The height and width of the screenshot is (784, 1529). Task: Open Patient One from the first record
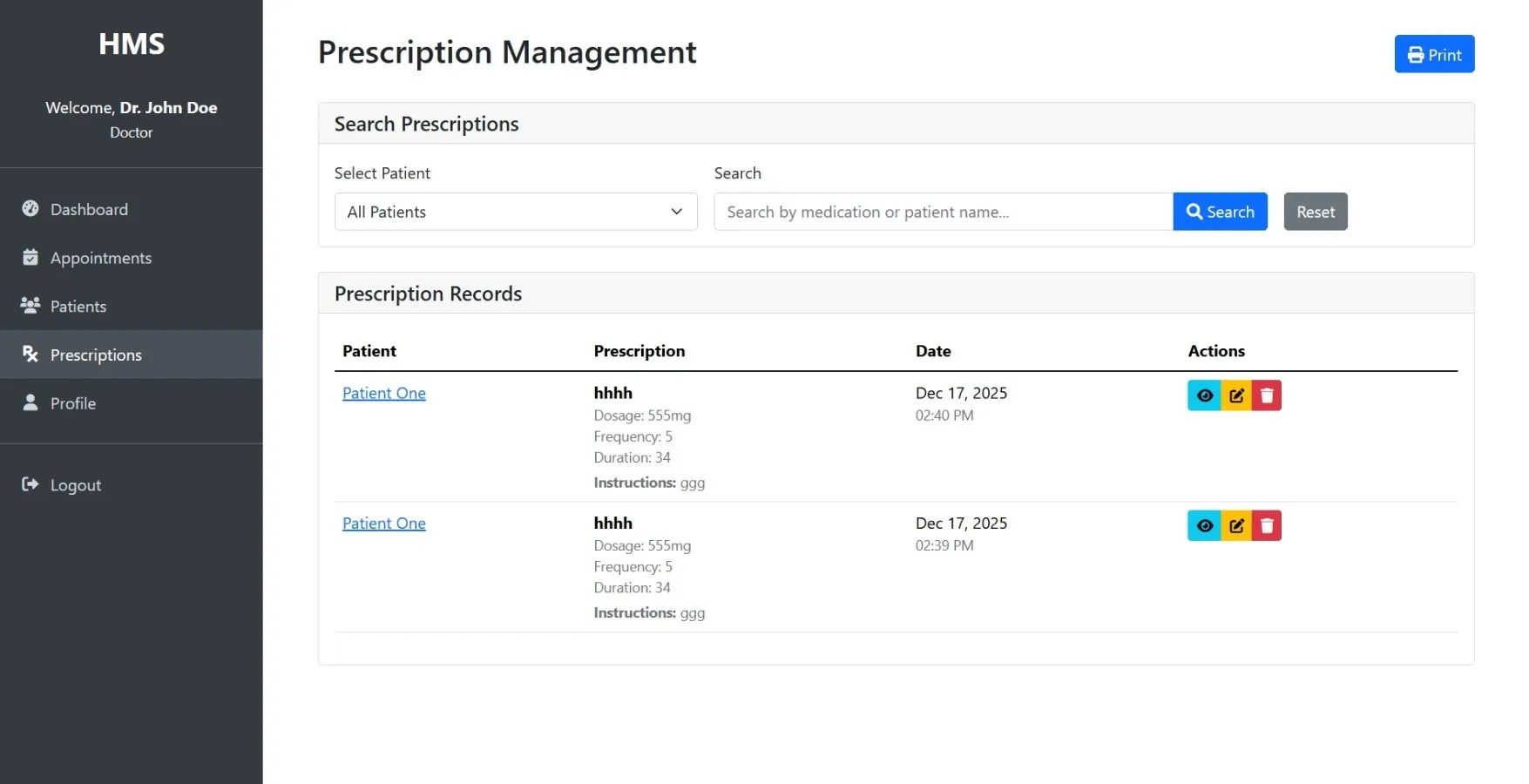(x=383, y=393)
